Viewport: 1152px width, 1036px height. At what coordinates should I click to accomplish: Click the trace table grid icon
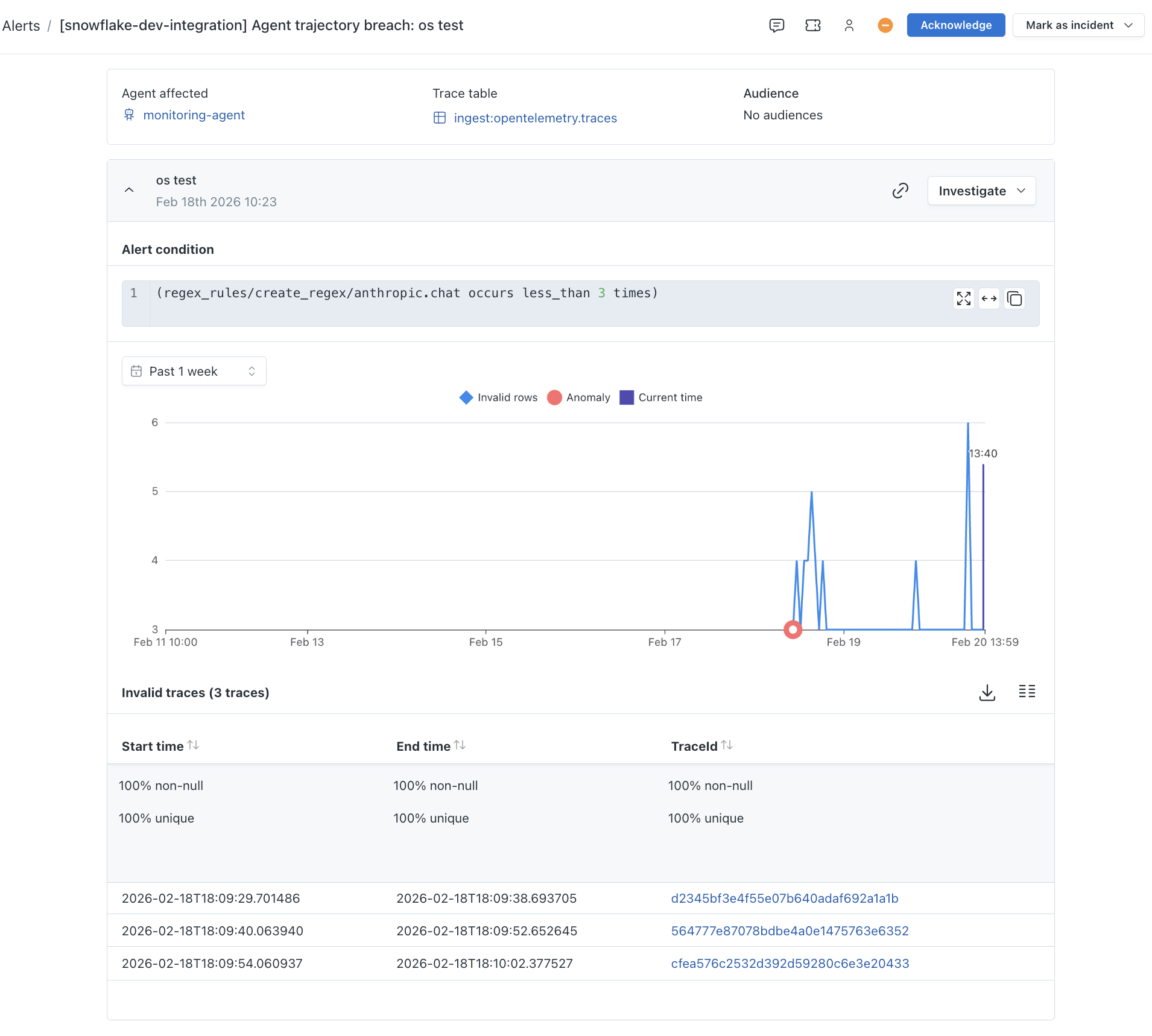click(x=440, y=118)
